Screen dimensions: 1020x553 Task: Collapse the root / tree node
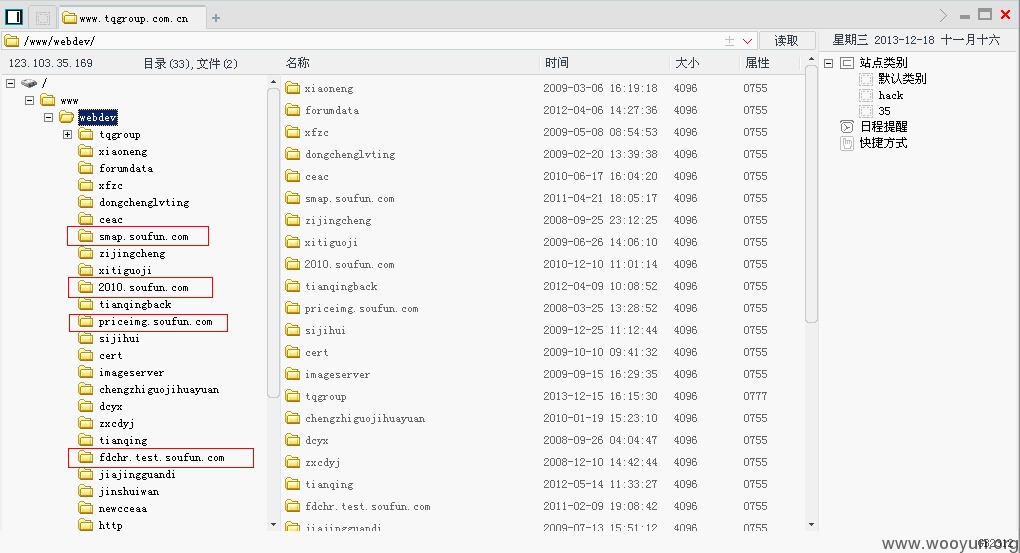[10, 83]
